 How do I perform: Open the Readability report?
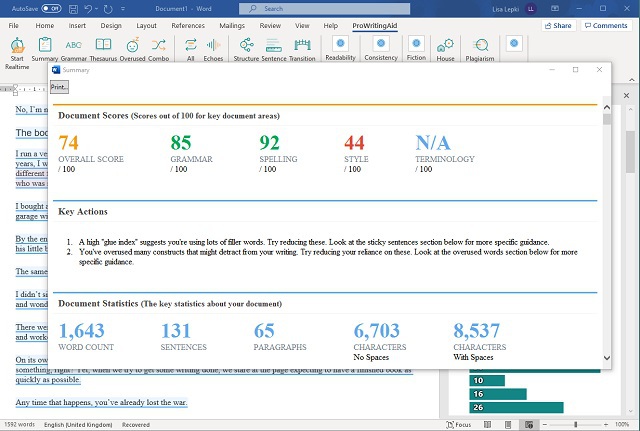coord(340,49)
